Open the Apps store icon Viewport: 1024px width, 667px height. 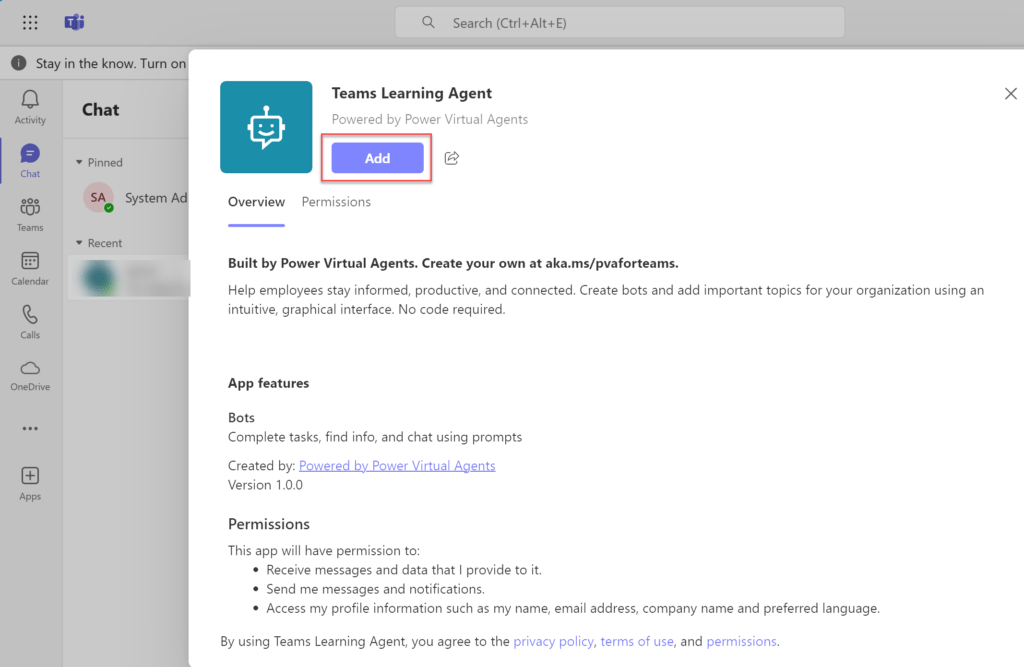tap(30, 476)
